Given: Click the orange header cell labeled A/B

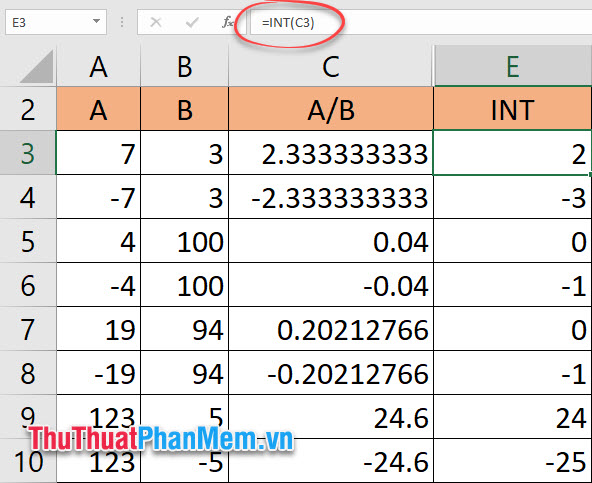Looking at the screenshot, I should coord(331,109).
